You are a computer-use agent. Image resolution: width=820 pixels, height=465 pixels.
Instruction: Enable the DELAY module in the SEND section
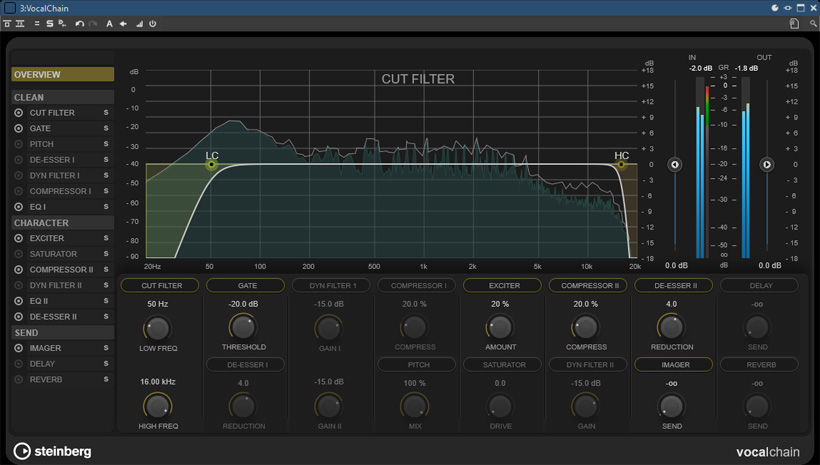click(x=19, y=364)
